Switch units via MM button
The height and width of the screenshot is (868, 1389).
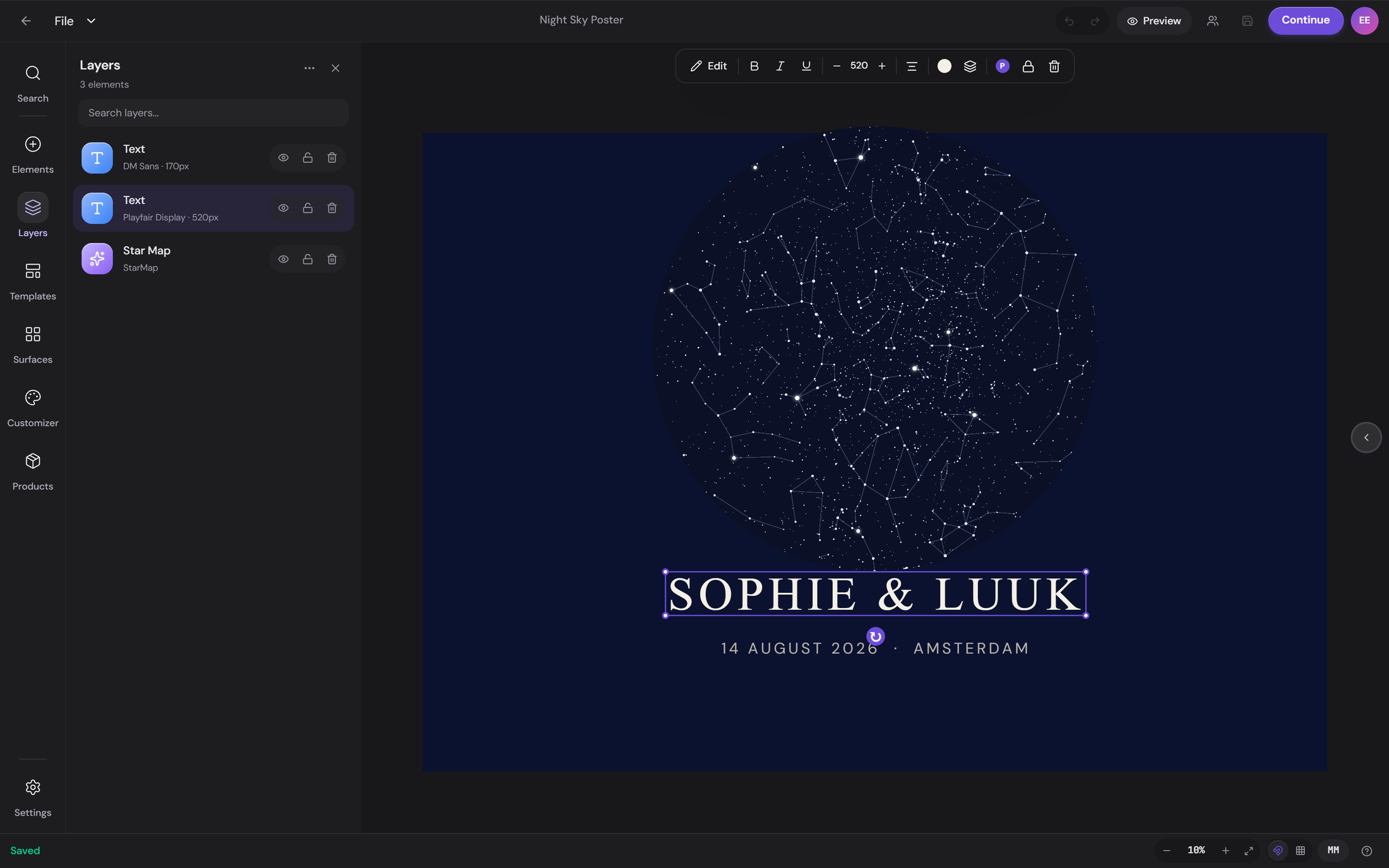click(1333, 850)
